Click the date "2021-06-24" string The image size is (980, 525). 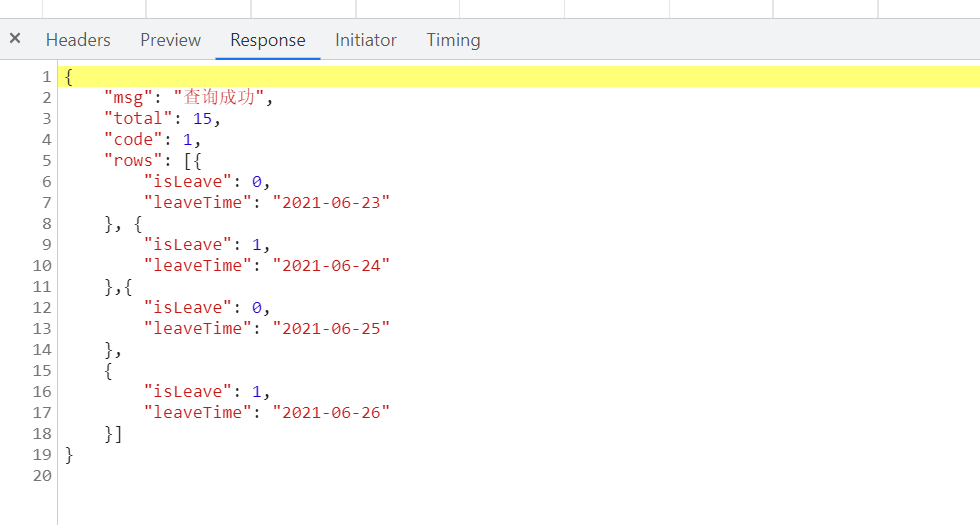(331, 266)
